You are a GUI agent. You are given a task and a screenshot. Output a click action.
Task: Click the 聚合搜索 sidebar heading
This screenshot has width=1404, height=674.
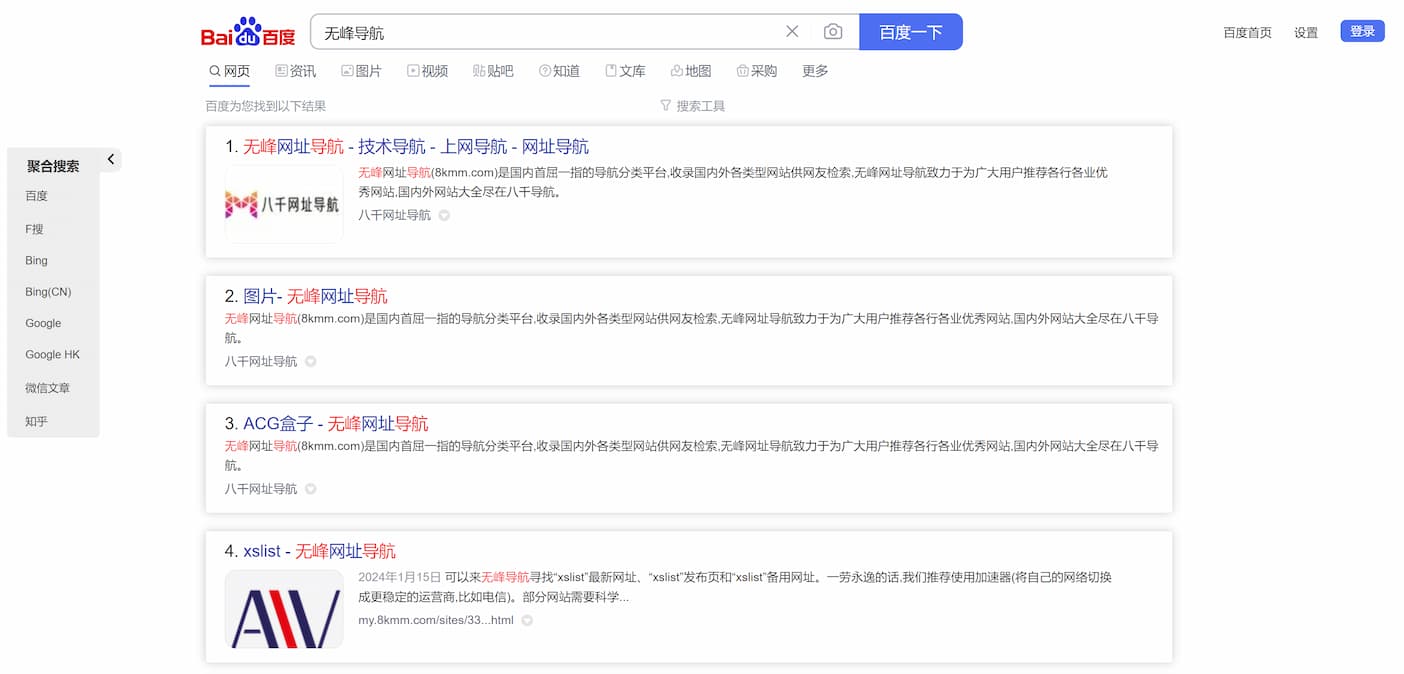click(x=53, y=166)
